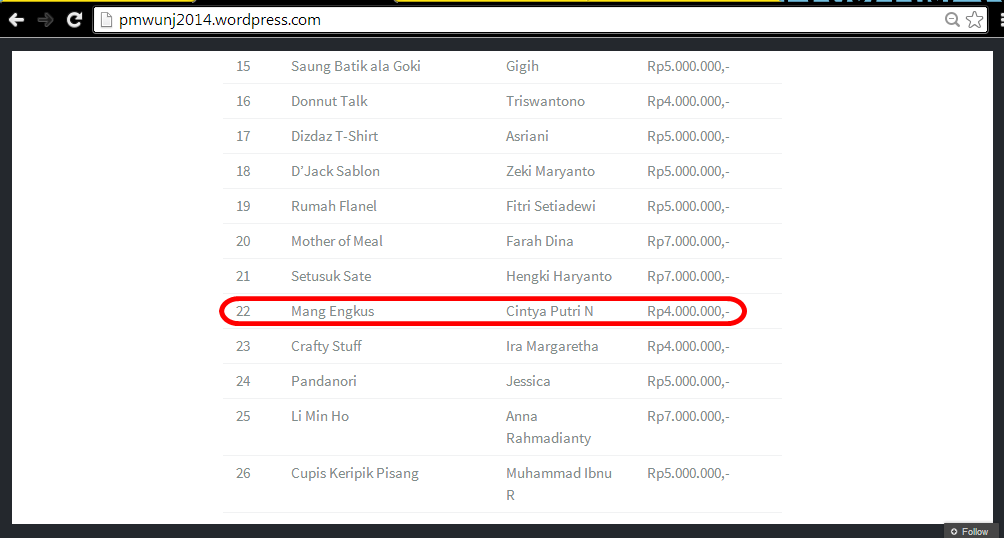Click the amount Rp7.000.000,- for Li Min Ho
The height and width of the screenshot is (538, 1004).
(688, 416)
